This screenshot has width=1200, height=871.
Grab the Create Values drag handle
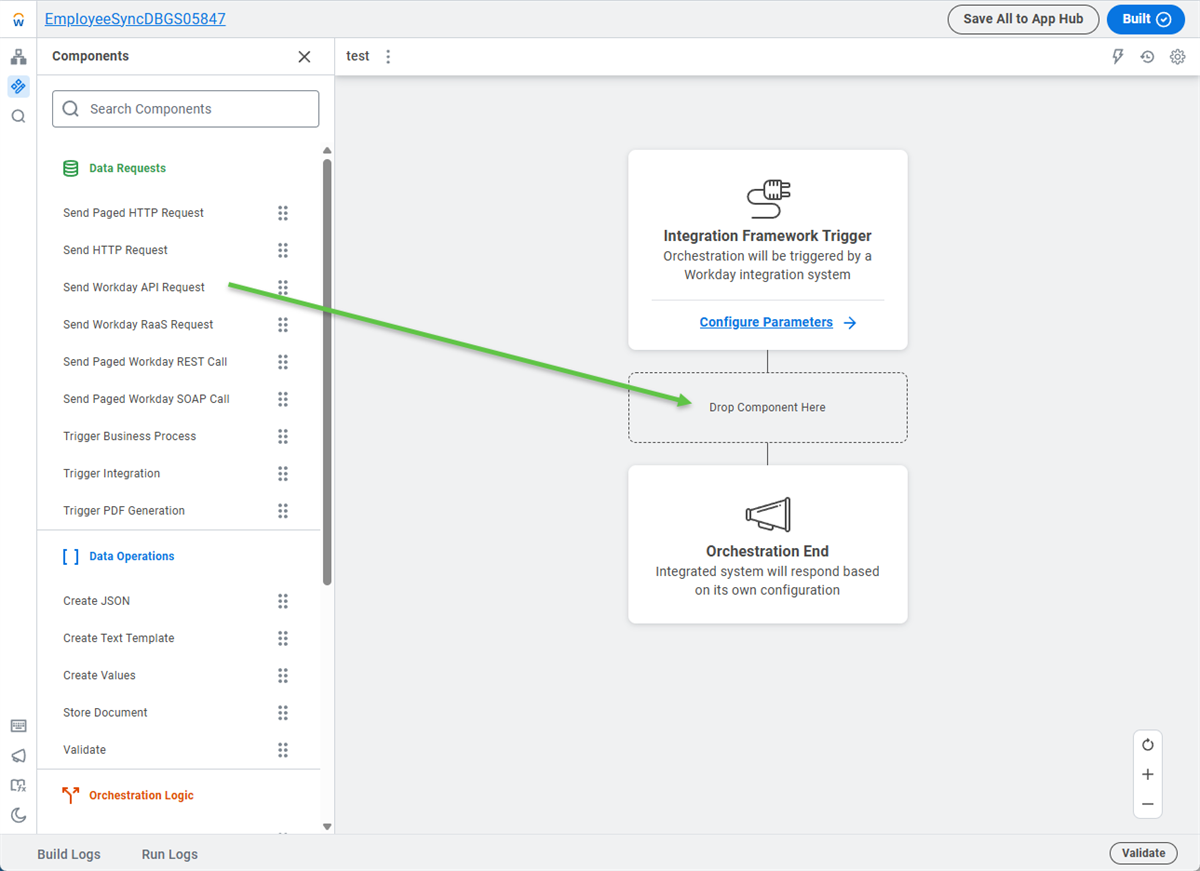(x=283, y=676)
